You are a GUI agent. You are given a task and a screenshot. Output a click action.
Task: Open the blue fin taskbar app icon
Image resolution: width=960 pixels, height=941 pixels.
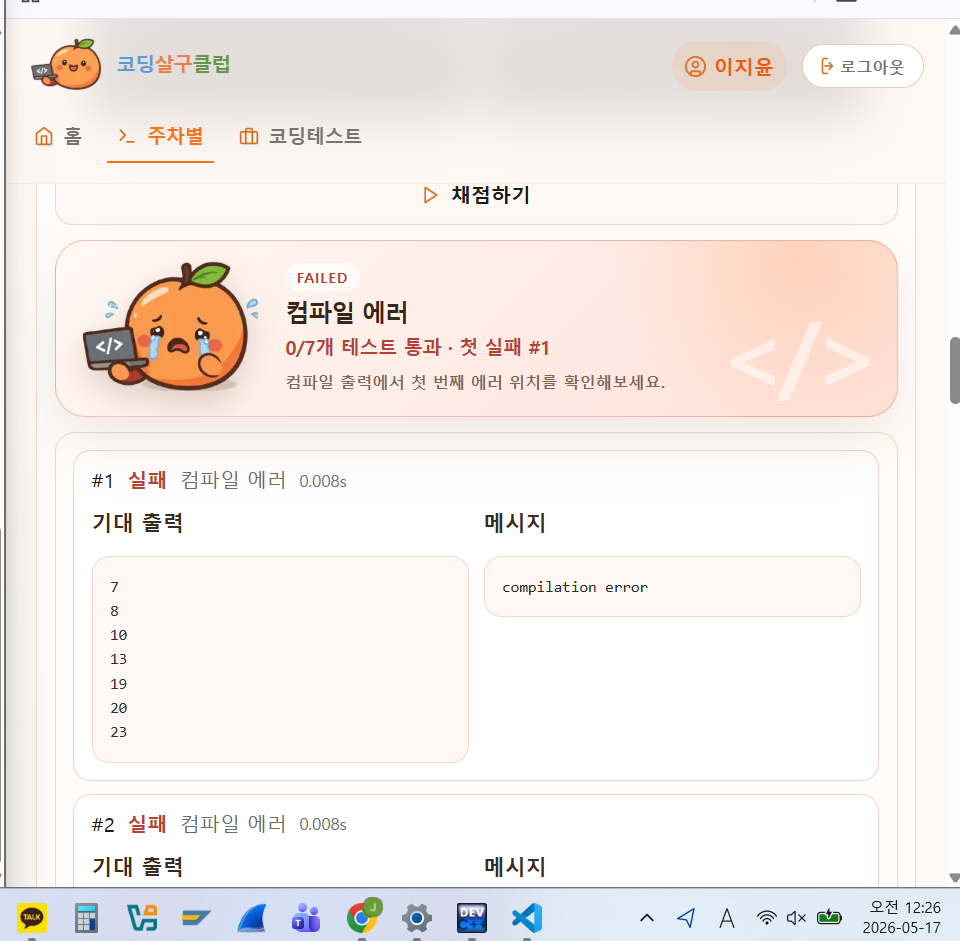[x=252, y=918]
